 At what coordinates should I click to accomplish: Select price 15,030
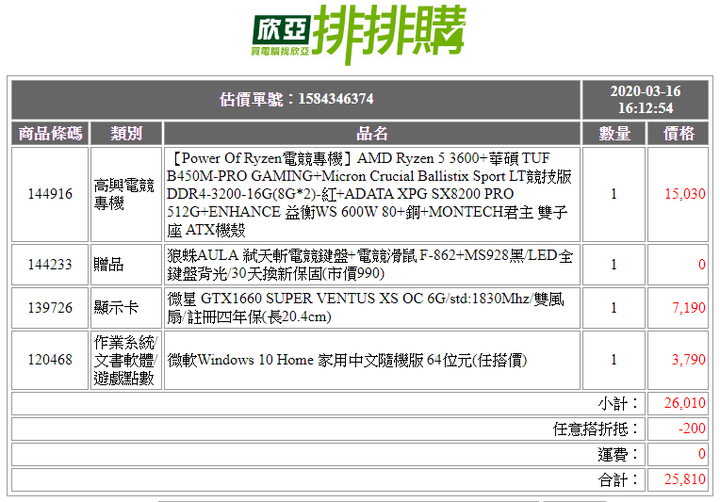685,194
